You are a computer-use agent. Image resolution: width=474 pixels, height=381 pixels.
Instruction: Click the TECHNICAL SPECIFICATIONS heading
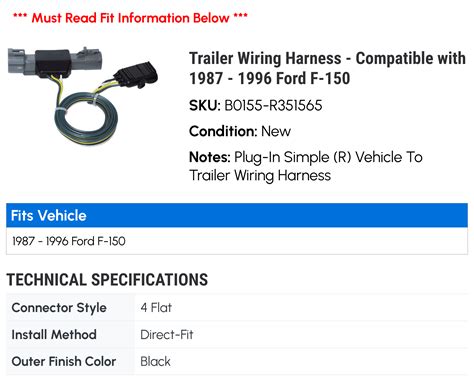click(x=107, y=279)
